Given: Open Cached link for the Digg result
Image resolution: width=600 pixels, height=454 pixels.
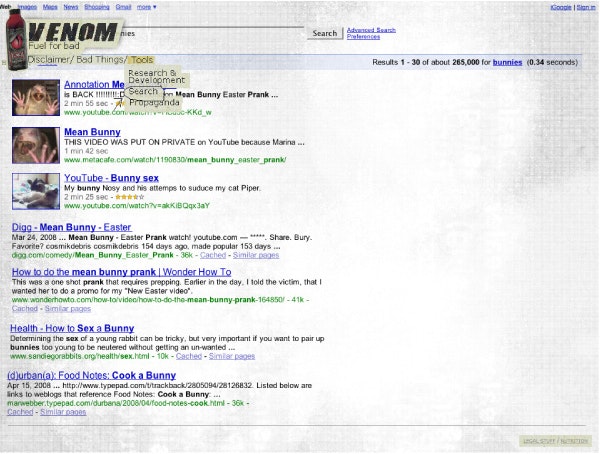Looking at the screenshot, I should tap(213, 255).
